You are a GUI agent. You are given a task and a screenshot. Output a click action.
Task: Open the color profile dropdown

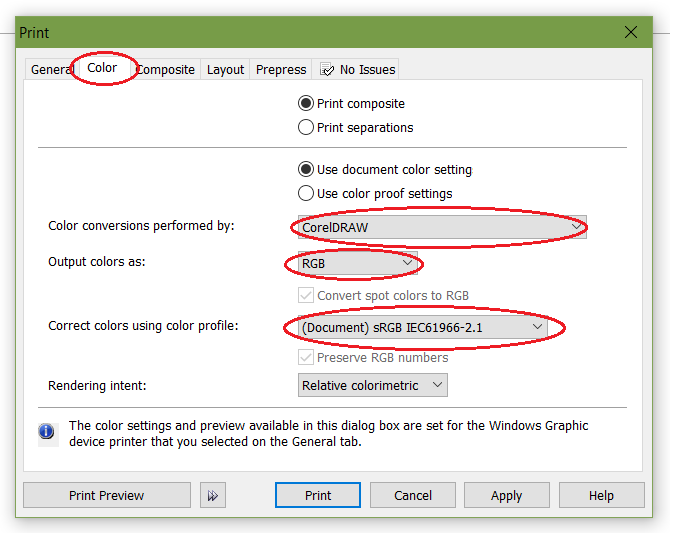click(x=422, y=327)
